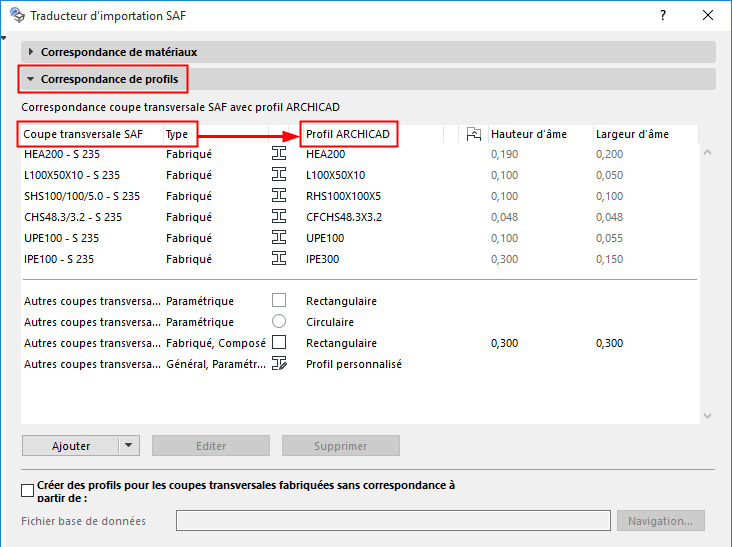
Task: Click the custom profile icon near Profil personnalisé
Action: (x=279, y=363)
